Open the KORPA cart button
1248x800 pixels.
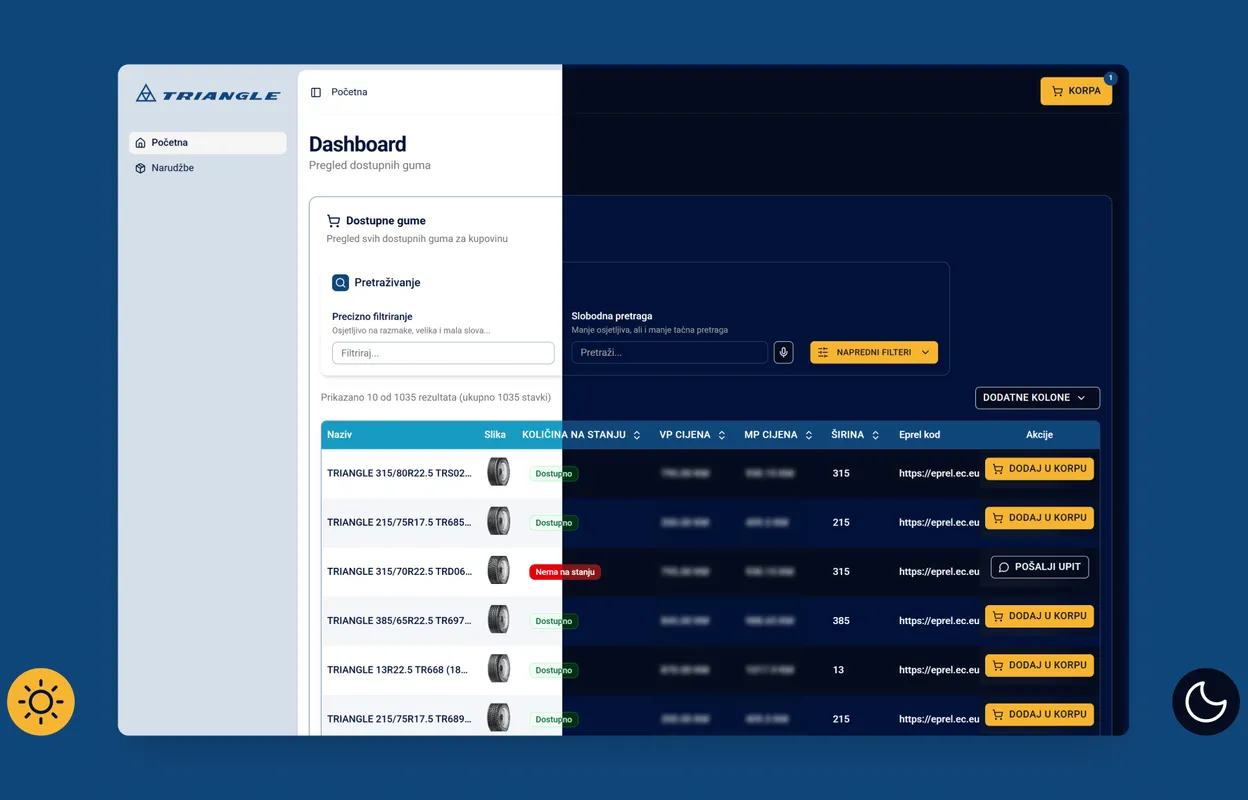pyautogui.click(x=1076, y=91)
